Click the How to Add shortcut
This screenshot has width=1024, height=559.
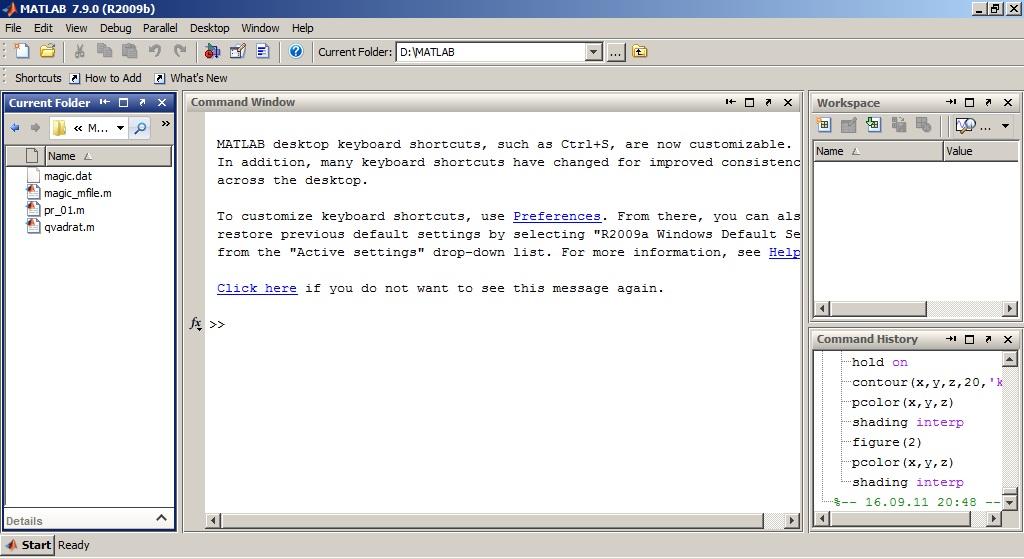105,78
